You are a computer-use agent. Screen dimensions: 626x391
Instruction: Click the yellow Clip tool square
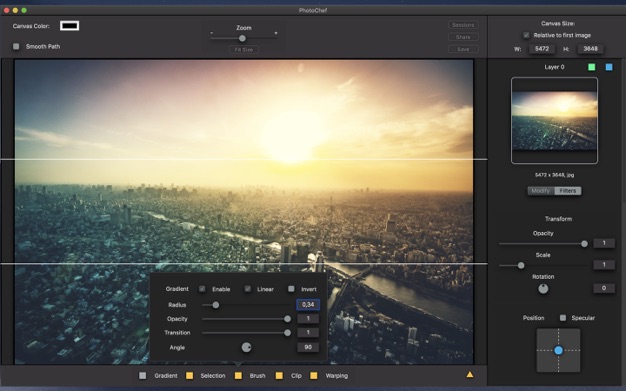pyautogui.click(x=279, y=376)
